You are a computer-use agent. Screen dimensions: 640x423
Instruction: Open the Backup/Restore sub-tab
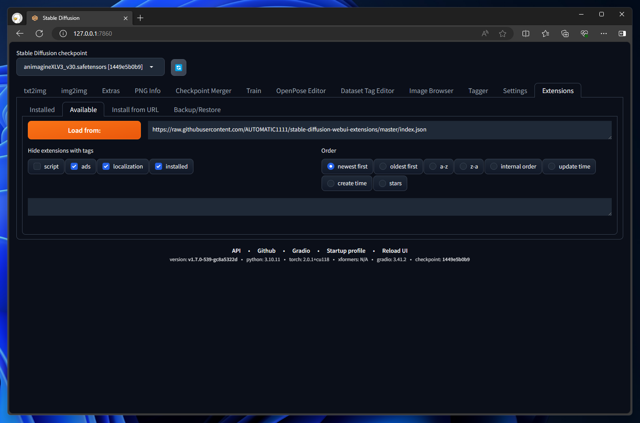coord(197,110)
